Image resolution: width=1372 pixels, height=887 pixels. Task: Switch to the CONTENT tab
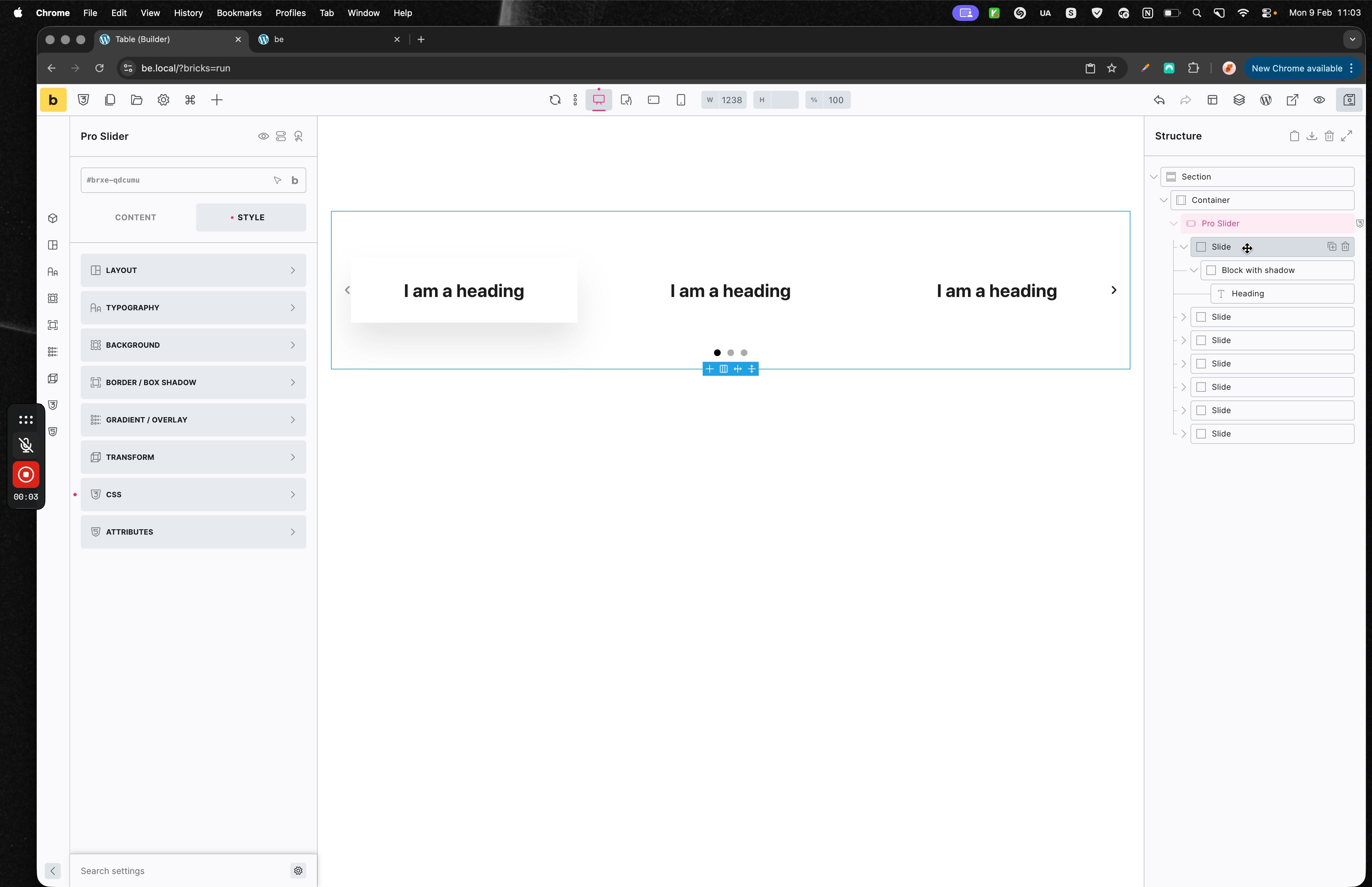coord(136,218)
